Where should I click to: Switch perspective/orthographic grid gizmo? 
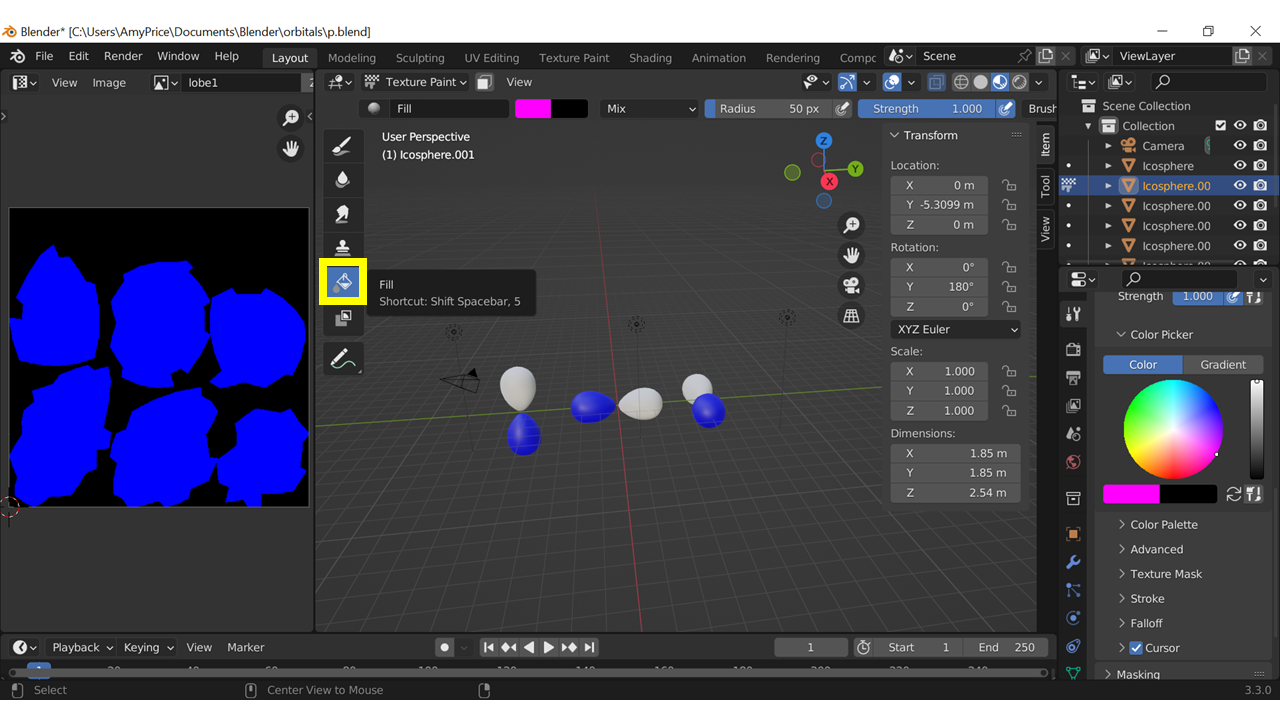(851, 315)
